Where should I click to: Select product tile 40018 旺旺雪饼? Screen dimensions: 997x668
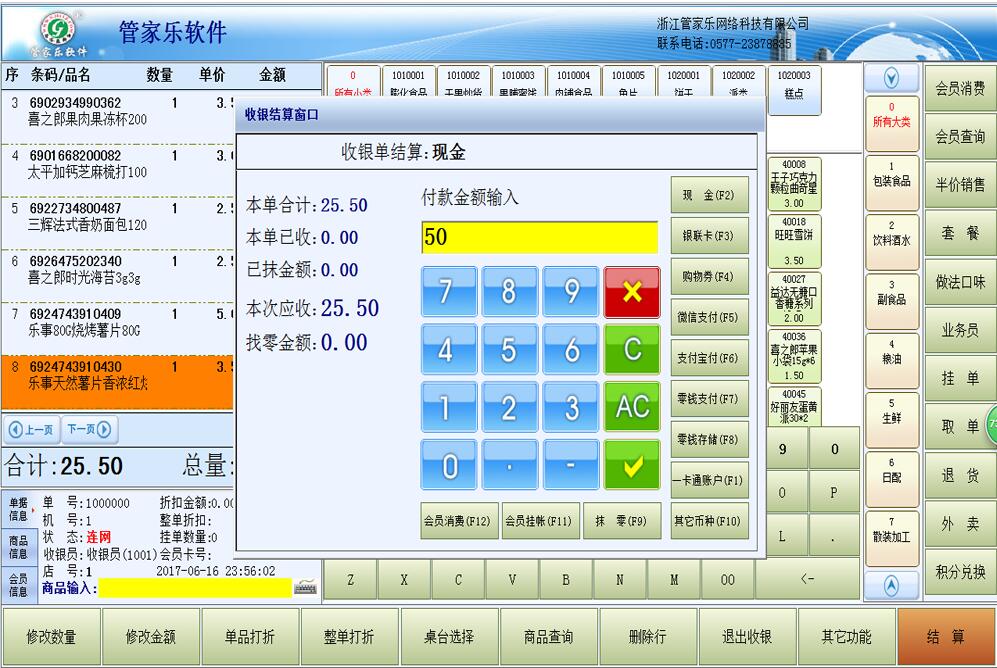[x=794, y=241]
